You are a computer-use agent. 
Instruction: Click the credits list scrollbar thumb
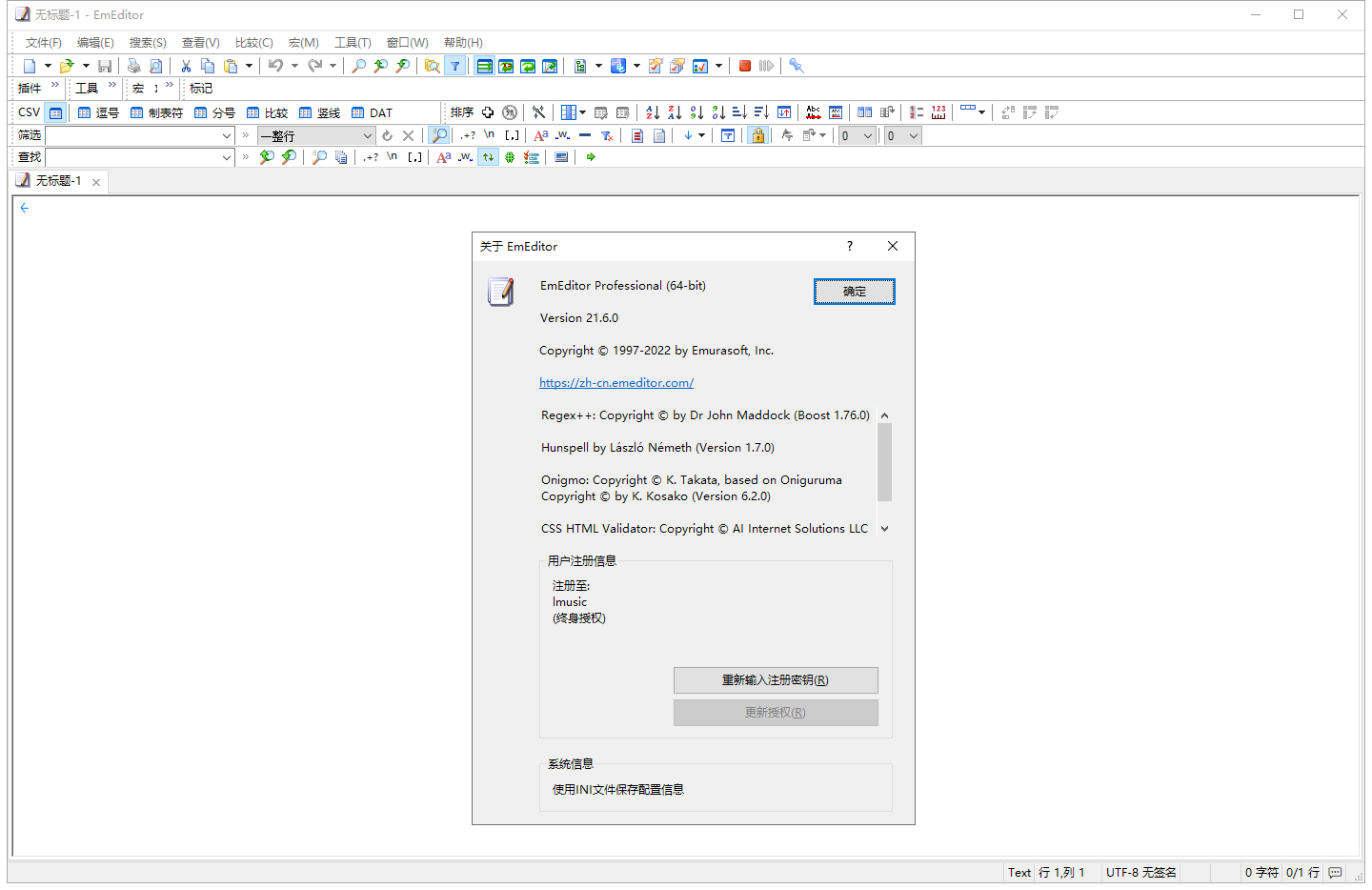[884, 462]
